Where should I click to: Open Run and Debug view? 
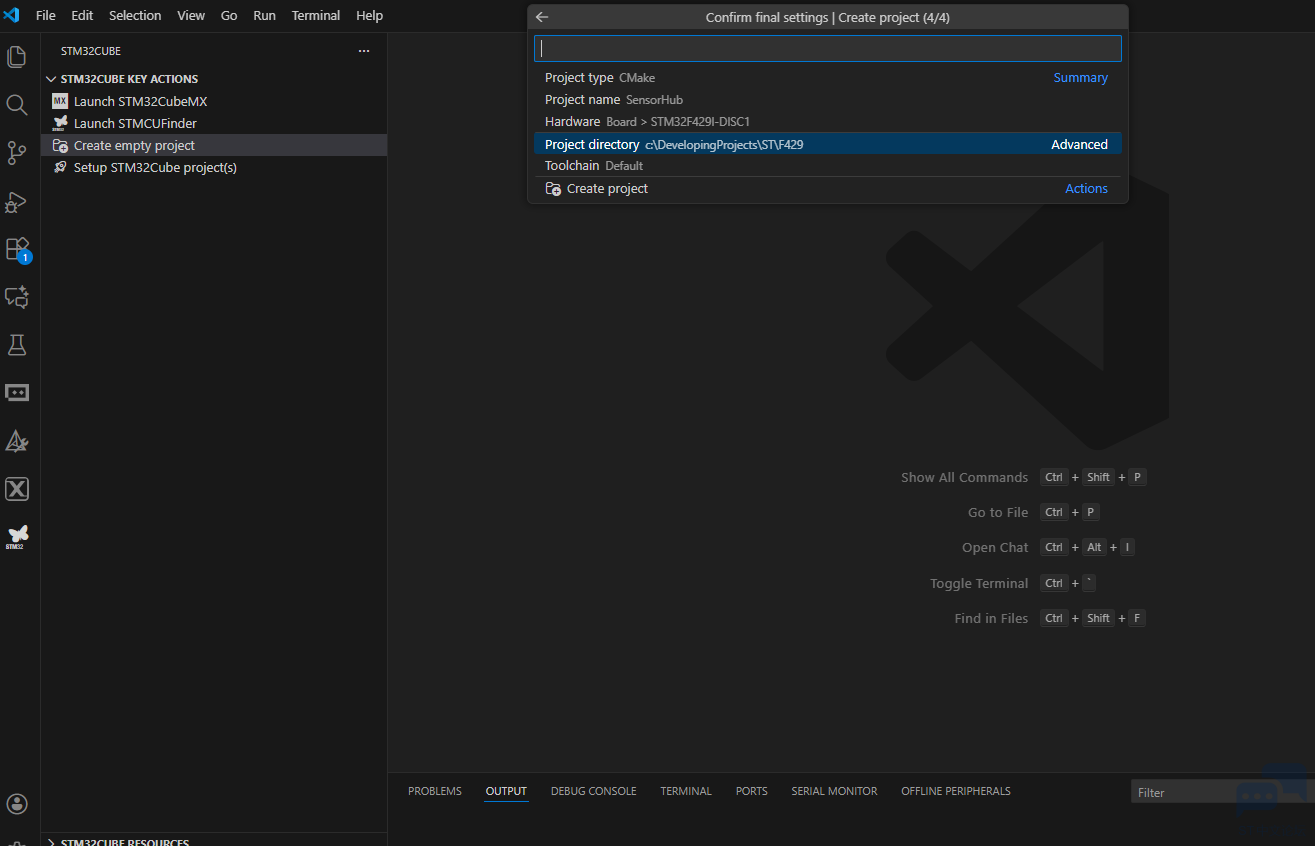17,201
